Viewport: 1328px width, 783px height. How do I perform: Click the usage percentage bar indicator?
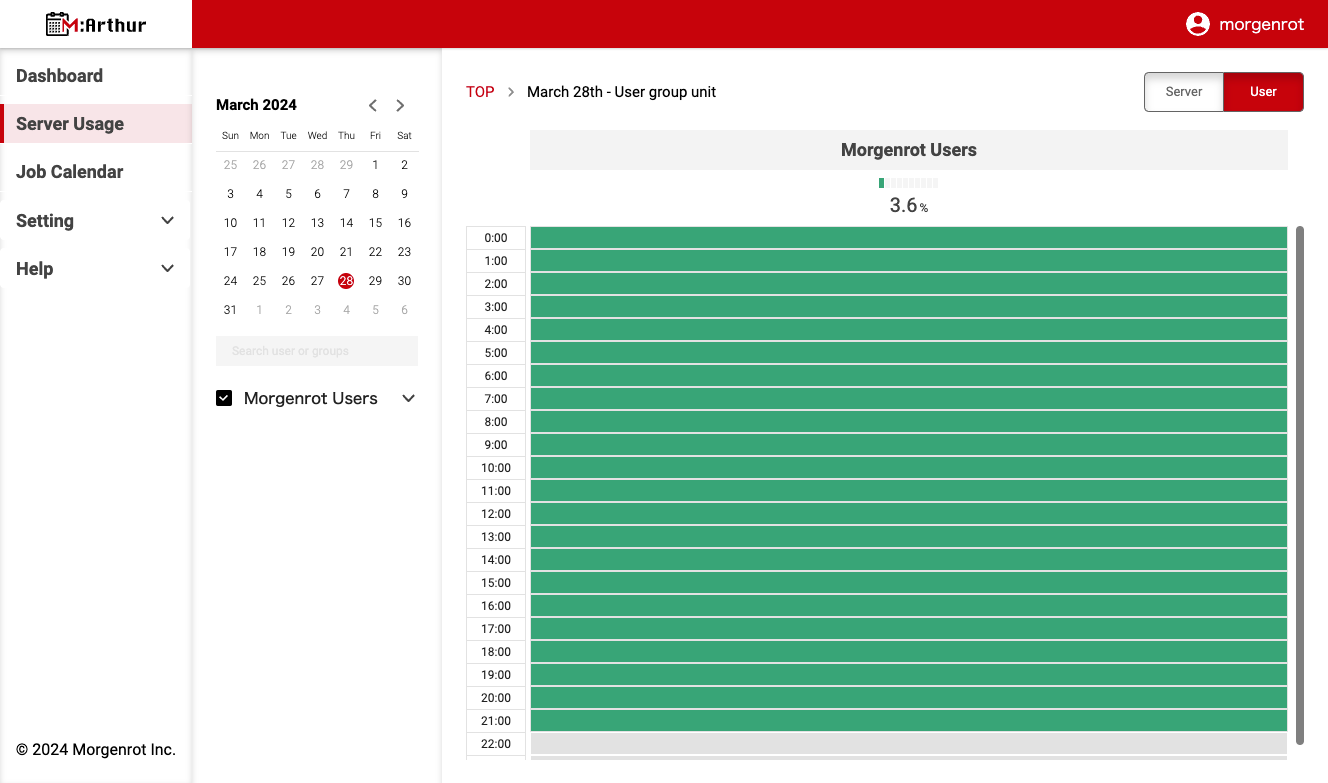pos(908,183)
